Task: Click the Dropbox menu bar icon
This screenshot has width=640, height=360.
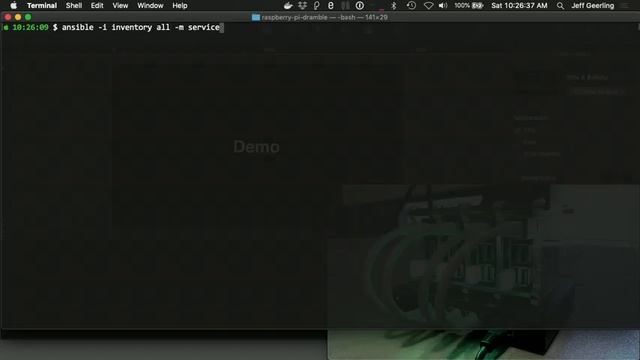Action: click(x=302, y=6)
